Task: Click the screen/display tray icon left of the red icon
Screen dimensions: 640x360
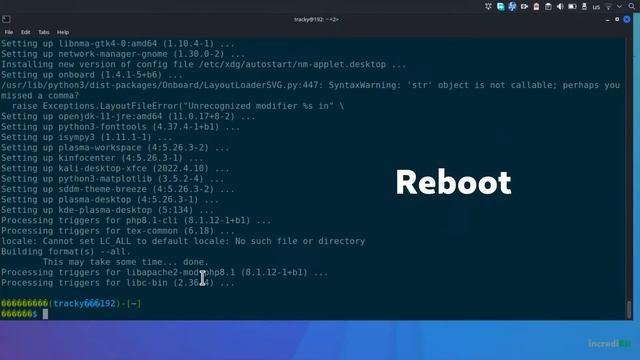Action: [524, 7]
